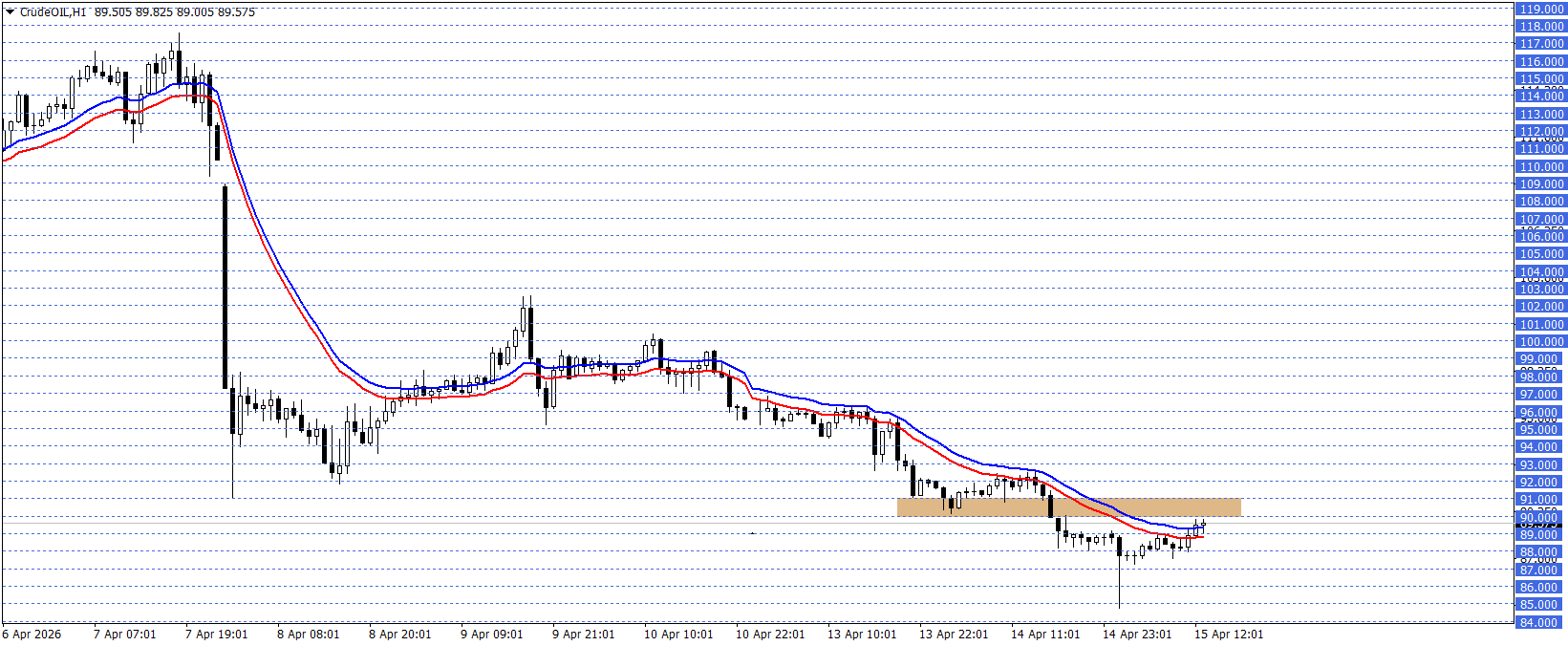Click the 7 Apr 19:01 time label
Screen dimensions: 1568x646
216,635
